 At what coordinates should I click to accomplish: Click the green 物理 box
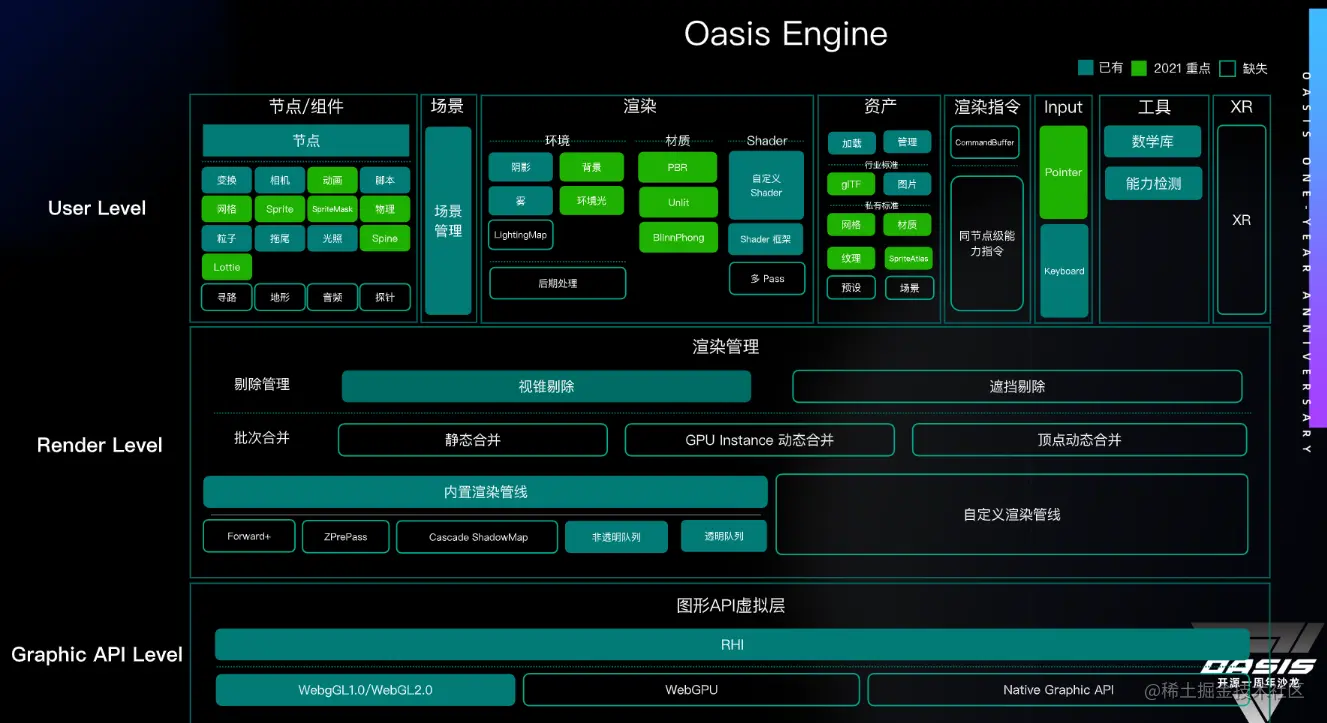click(x=385, y=209)
